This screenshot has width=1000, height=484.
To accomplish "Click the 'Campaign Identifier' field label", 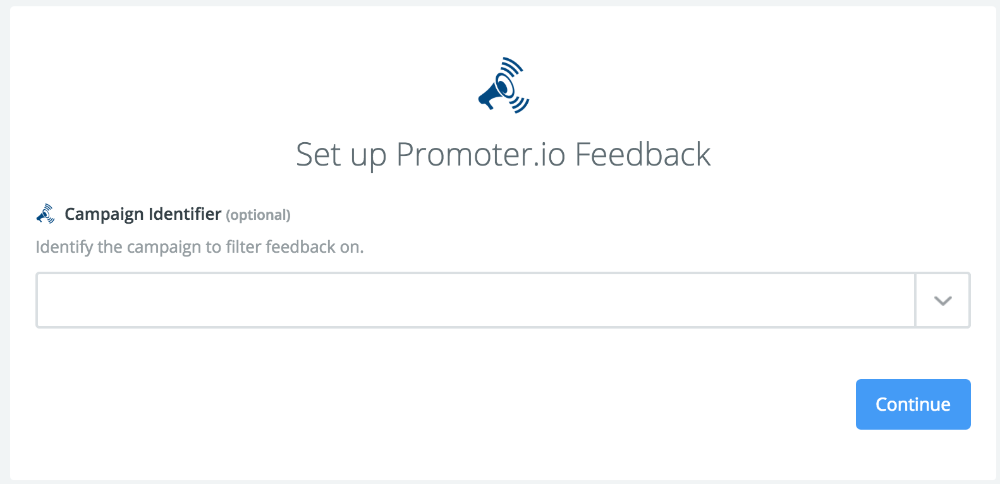I will pyautogui.click(x=143, y=213).
